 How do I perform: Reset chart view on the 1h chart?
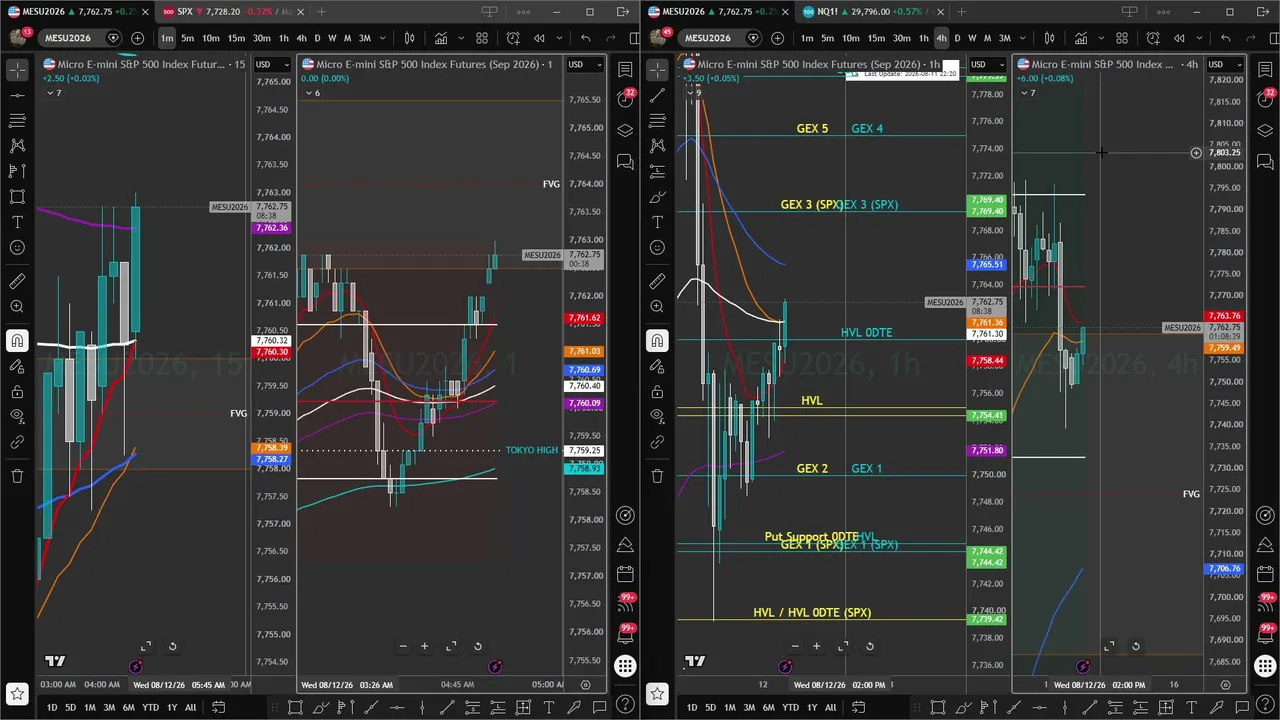click(x=869, y=646)
